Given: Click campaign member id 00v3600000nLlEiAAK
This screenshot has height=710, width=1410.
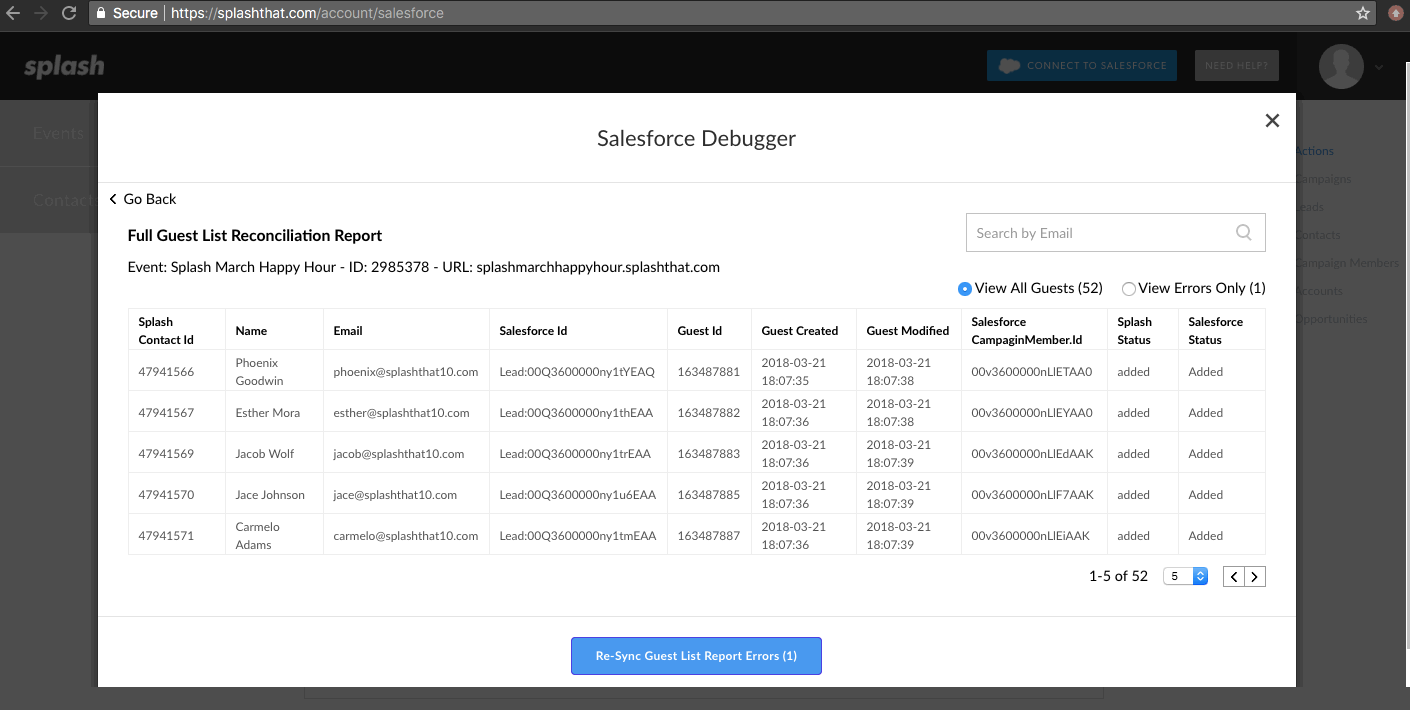Looking at the screenshot, I should point(1031,535).
